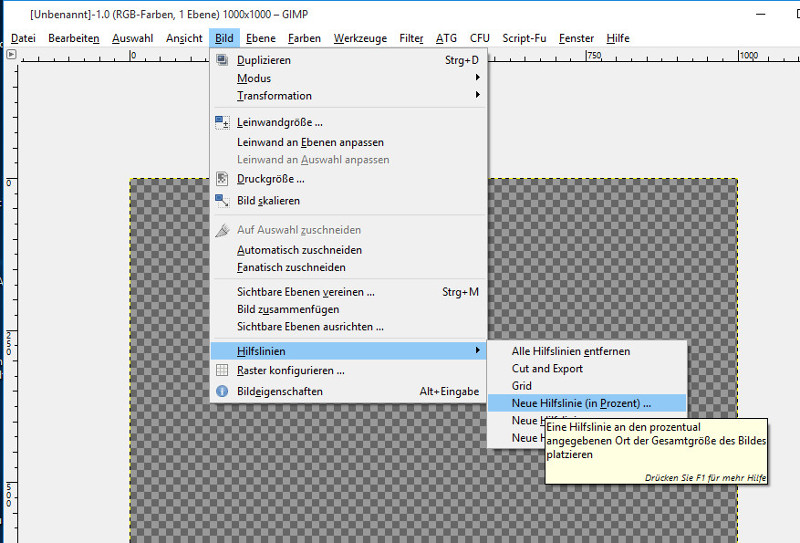Choose Sichtbare Ebenen vereinen
This screenshot has width=800, height=543.
[348, 292]
